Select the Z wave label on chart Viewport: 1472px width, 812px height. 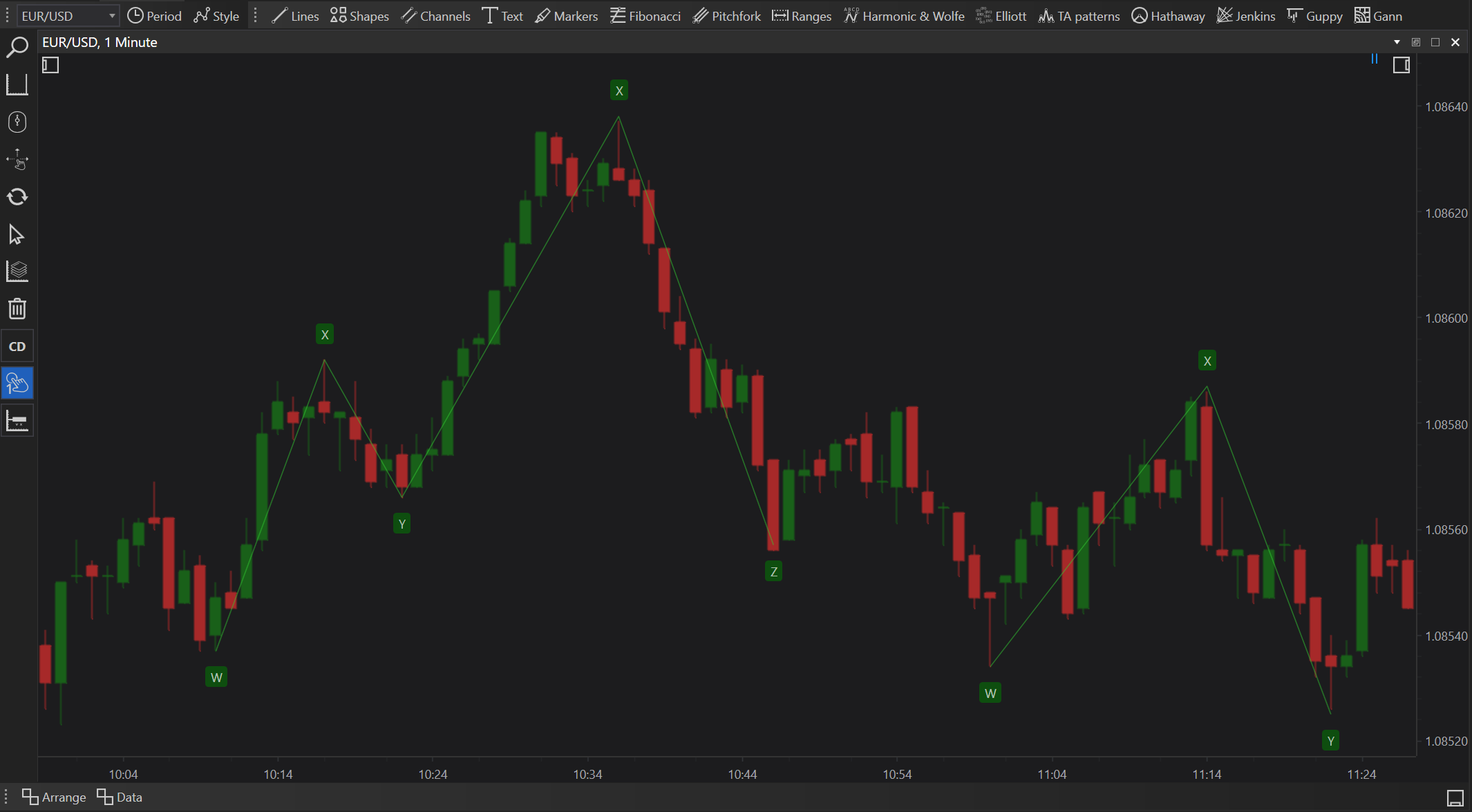773,572
